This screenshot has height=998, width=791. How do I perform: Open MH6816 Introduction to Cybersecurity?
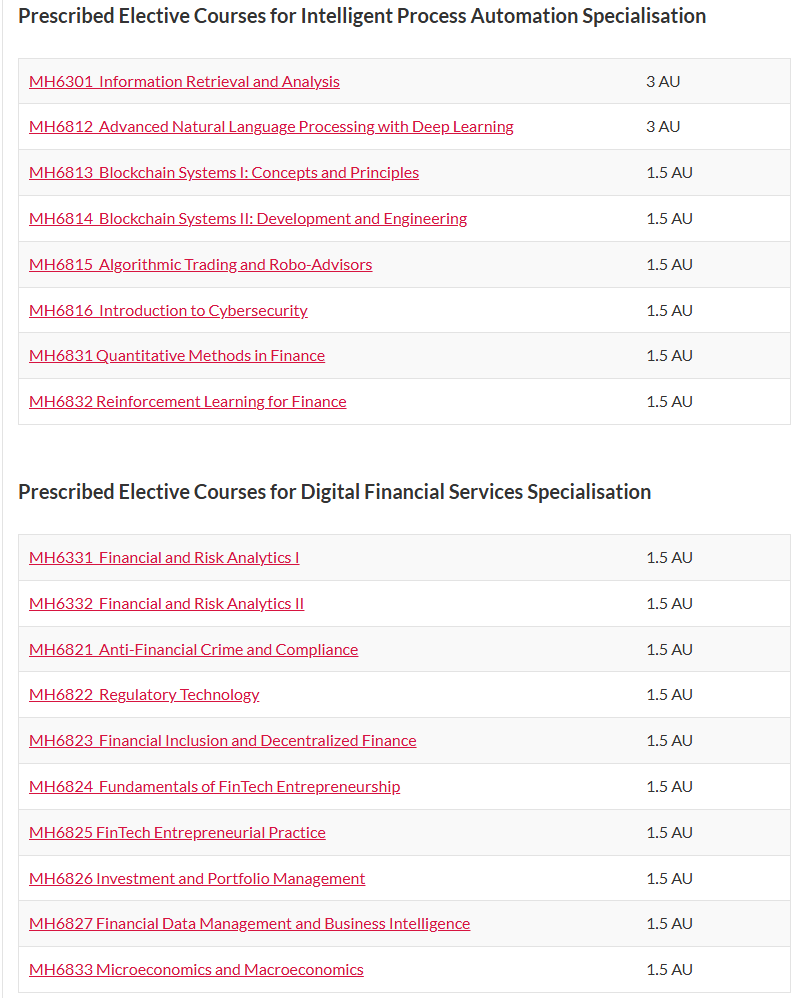point(168,311)
